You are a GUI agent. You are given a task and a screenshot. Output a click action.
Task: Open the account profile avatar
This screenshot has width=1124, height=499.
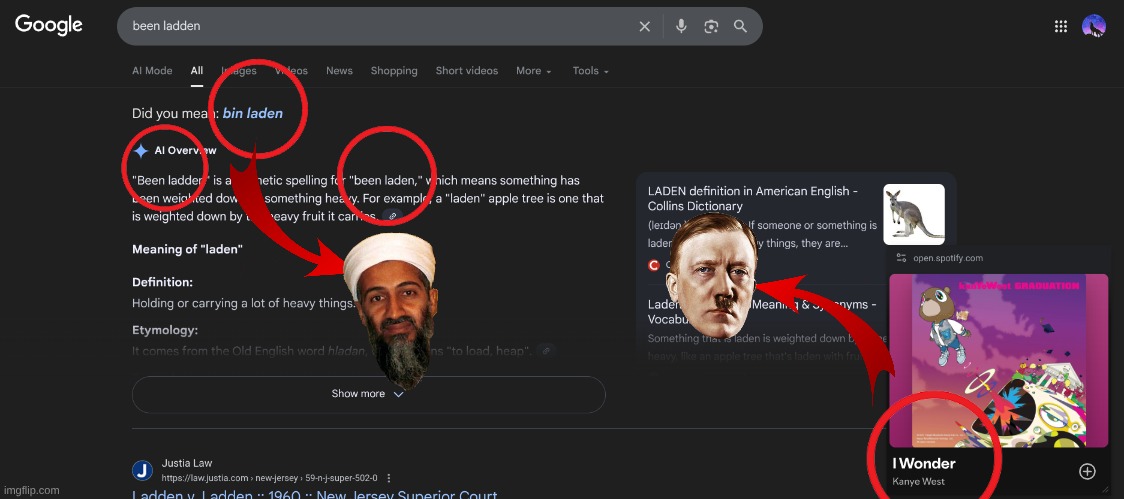[1094, 26]
